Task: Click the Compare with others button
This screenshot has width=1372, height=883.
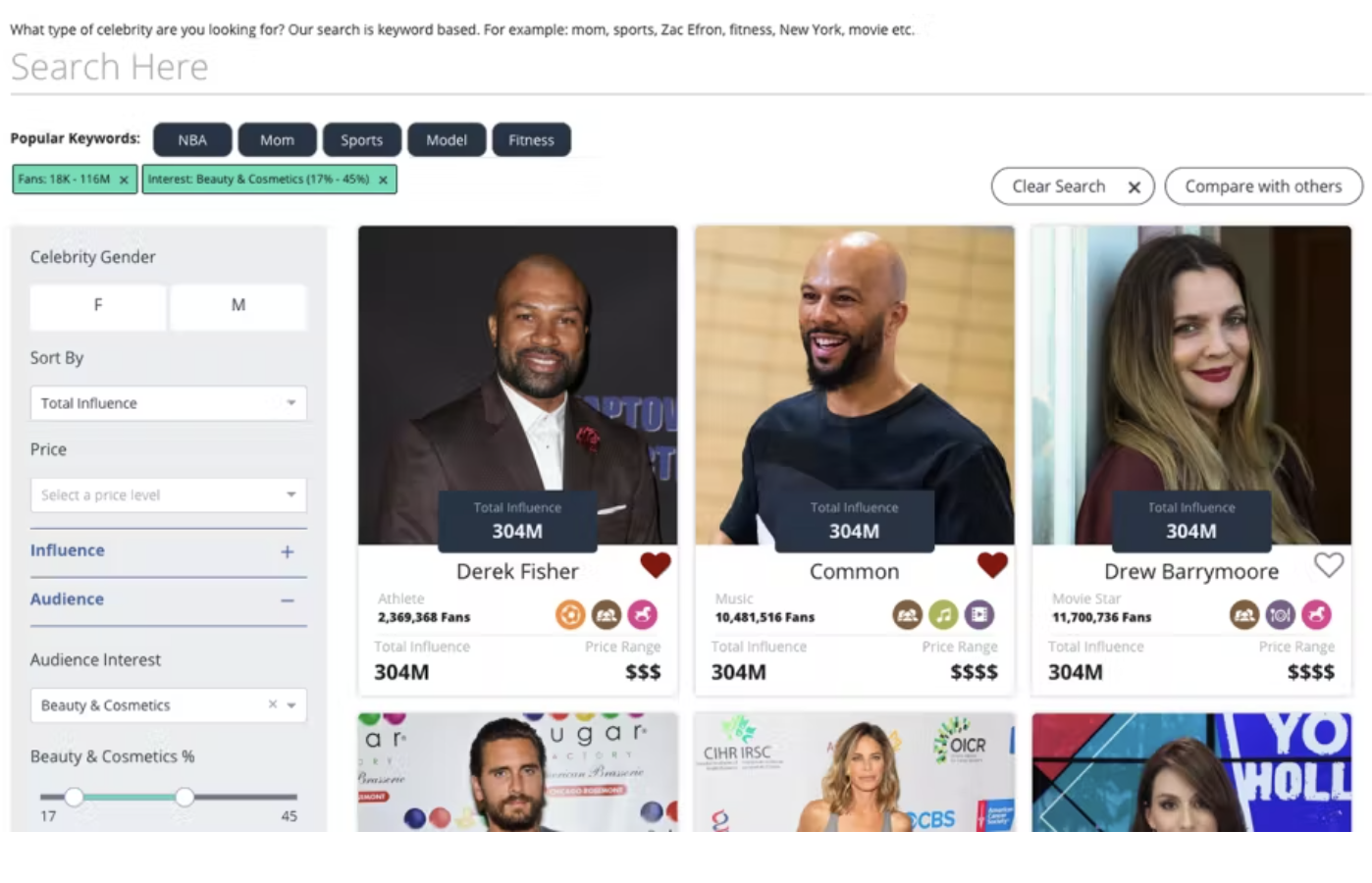Action: 1263,185
